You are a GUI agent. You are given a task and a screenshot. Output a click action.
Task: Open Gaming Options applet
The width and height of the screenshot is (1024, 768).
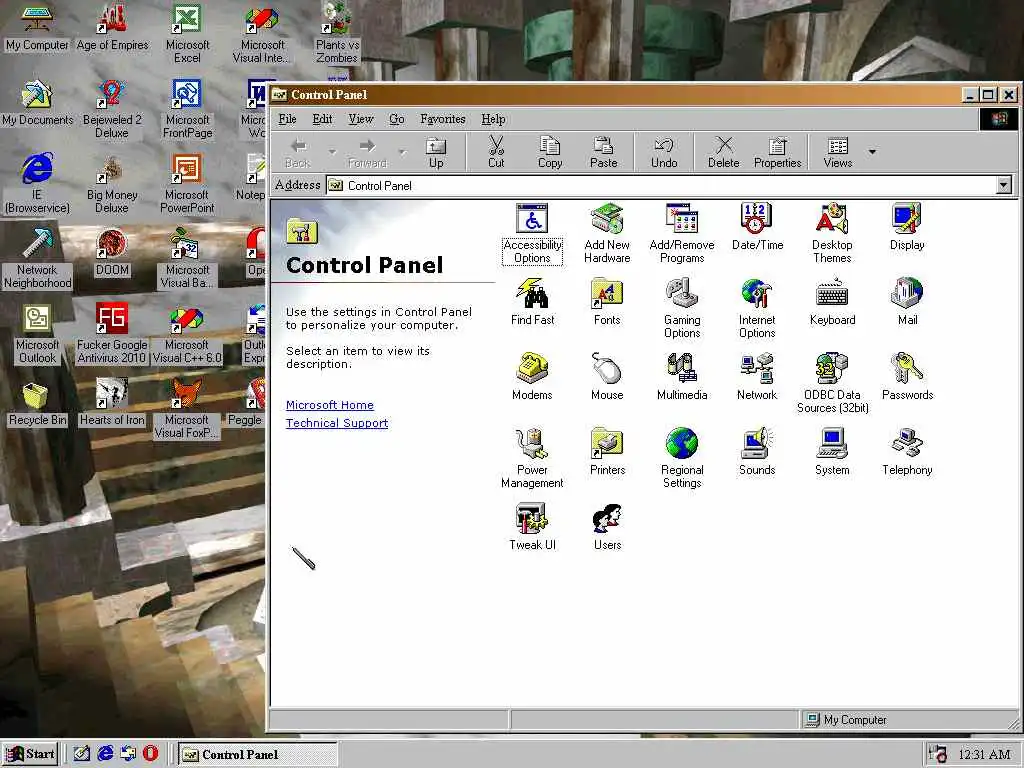pyautogui.click(x=682, y=308)
